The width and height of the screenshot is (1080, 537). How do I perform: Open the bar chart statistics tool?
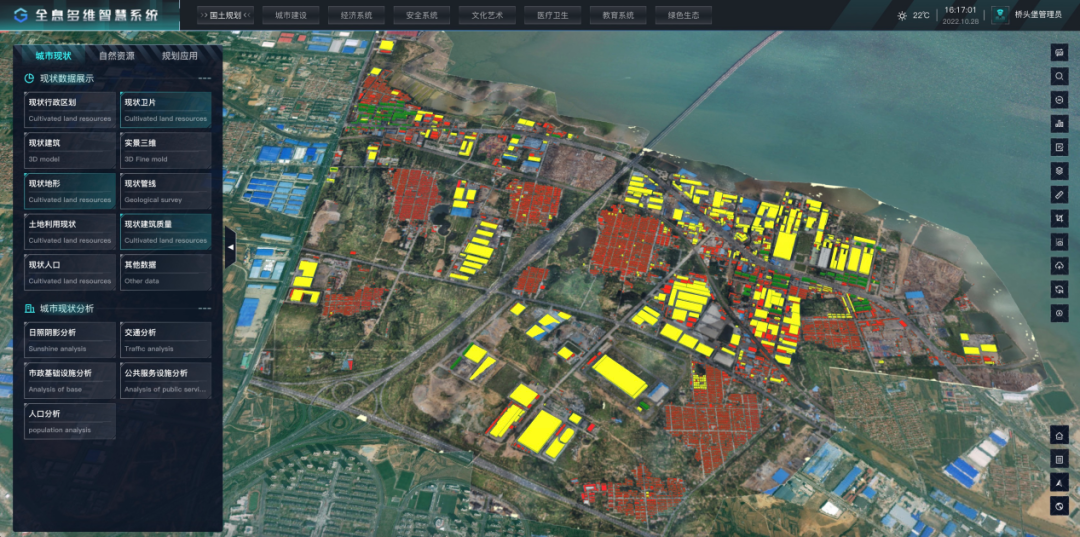pyautogui.click(x=1059, y=123)
